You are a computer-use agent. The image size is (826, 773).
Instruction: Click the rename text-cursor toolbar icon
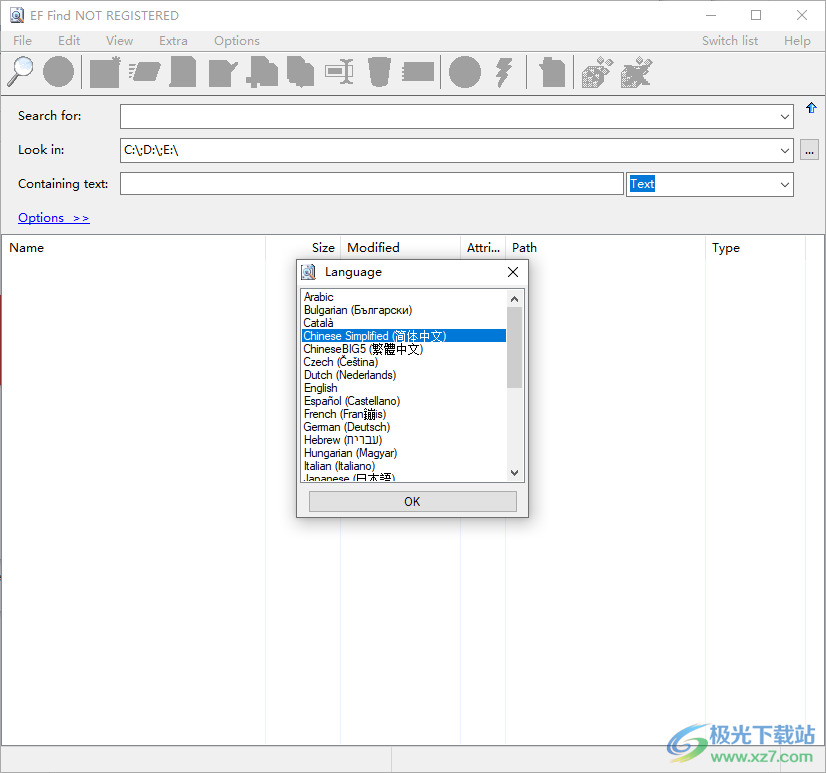click(339, 72)
